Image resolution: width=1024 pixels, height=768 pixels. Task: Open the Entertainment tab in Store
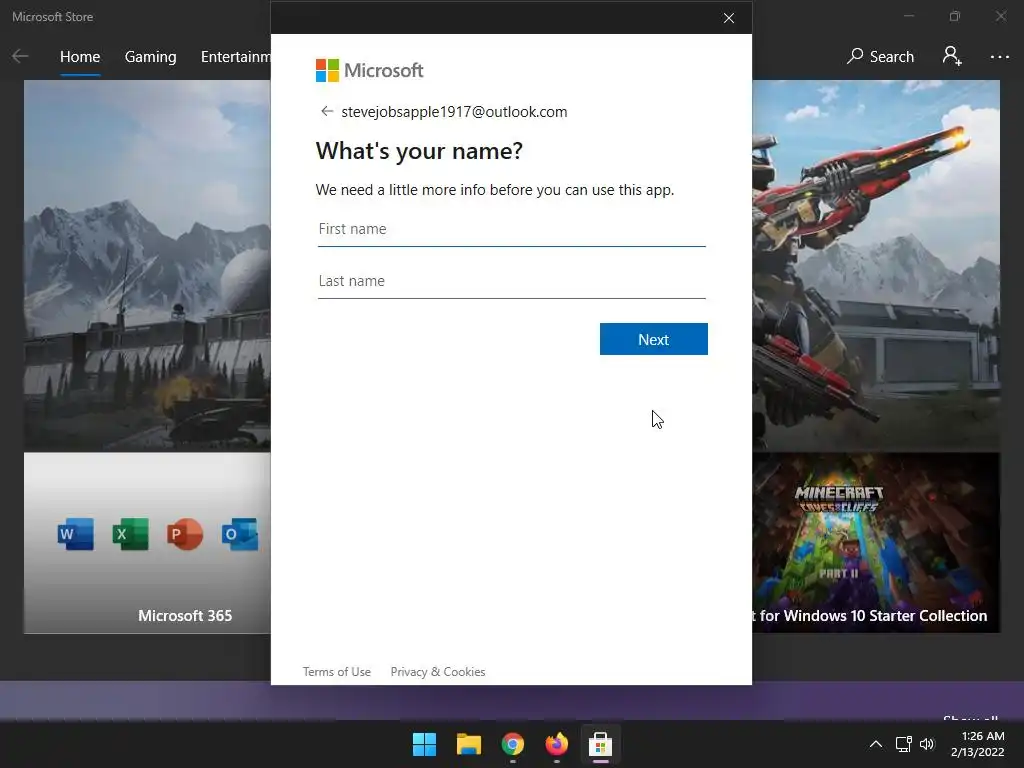tap(235, 57)
